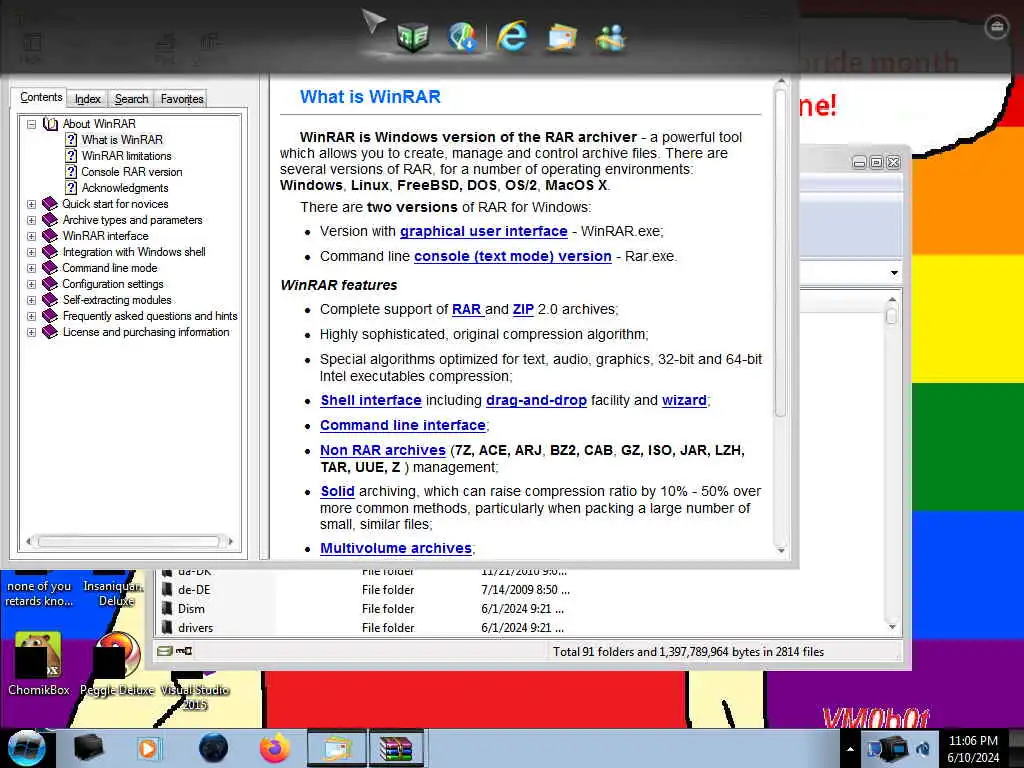Image resolution: width=1024 pixels, height=768 pixels.
Task: Select the About WinRAR book icon
Action: (50, 123)
